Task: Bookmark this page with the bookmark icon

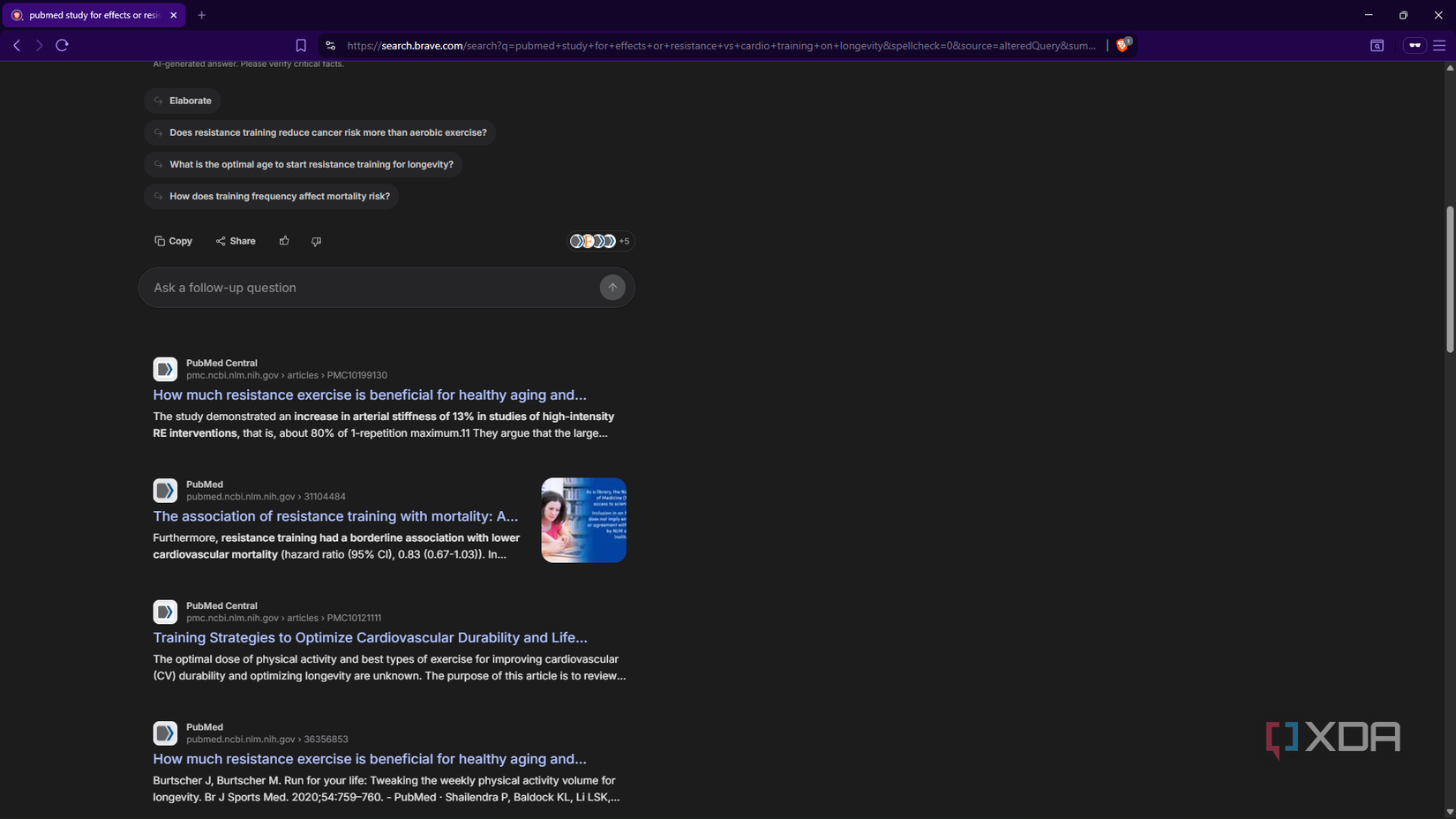Action: click(x=301, y=45)
